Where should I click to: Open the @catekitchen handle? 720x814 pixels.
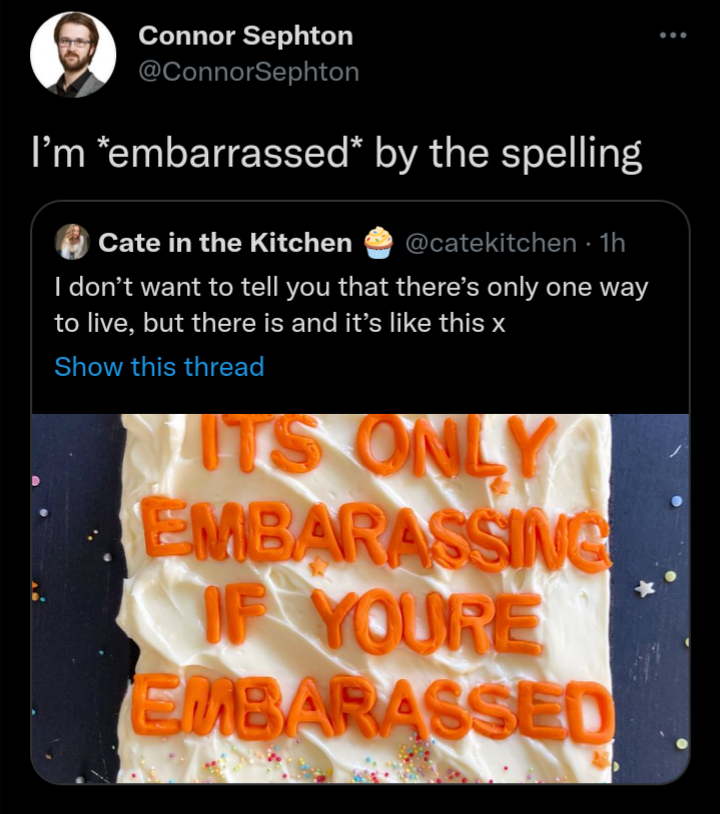pyautogui.click(x=491, y=242)
